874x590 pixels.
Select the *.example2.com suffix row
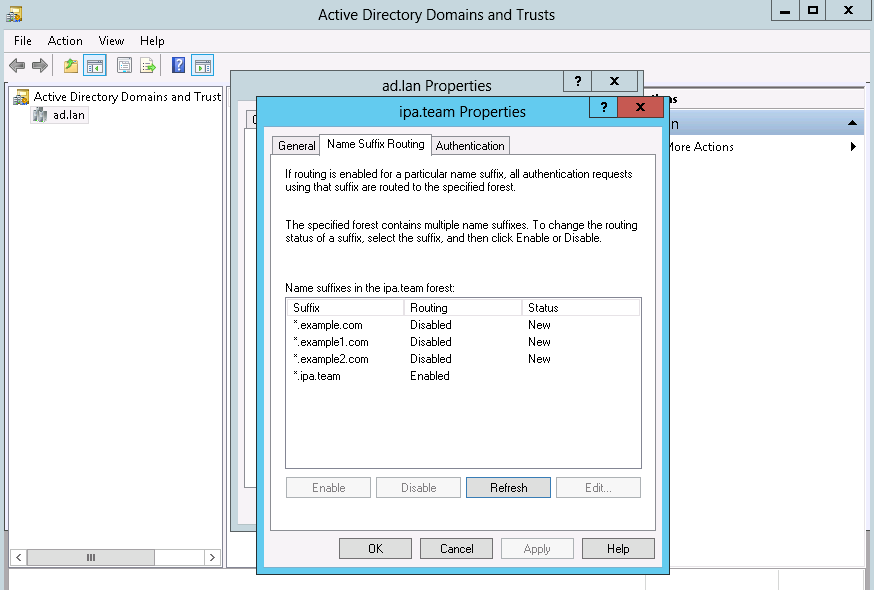tap(463, 359)
